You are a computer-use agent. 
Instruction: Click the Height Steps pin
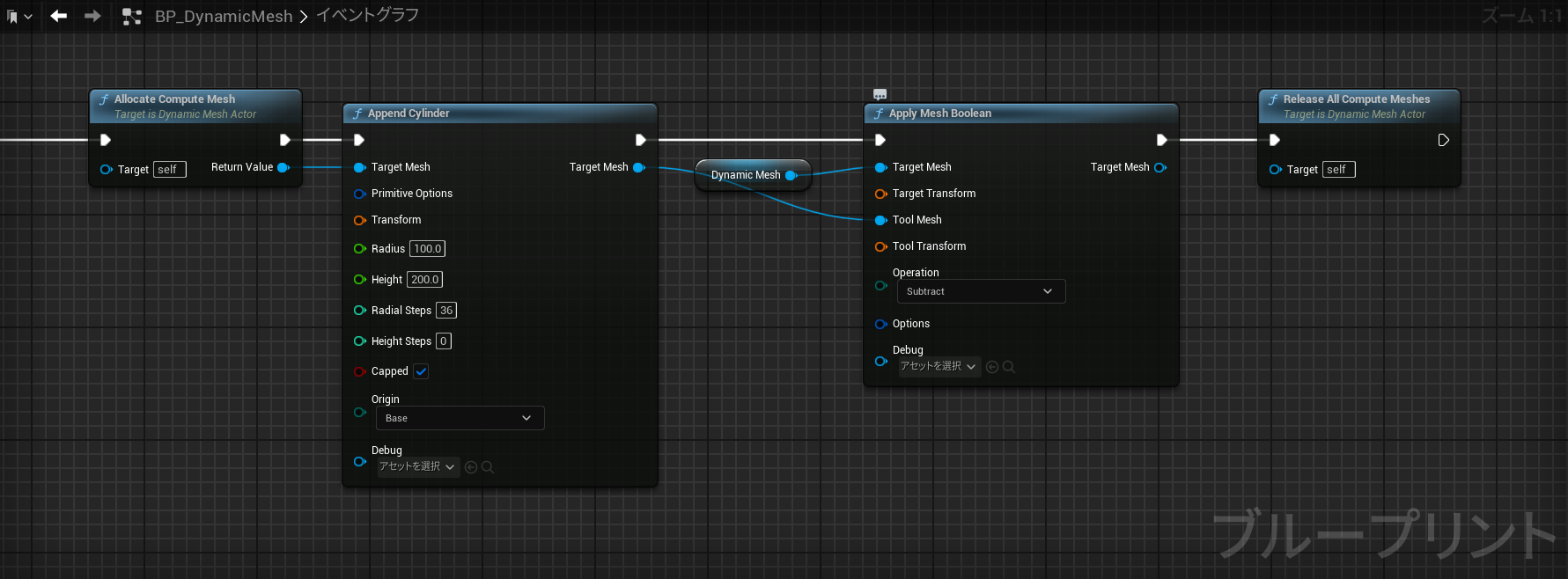(360, 341)
